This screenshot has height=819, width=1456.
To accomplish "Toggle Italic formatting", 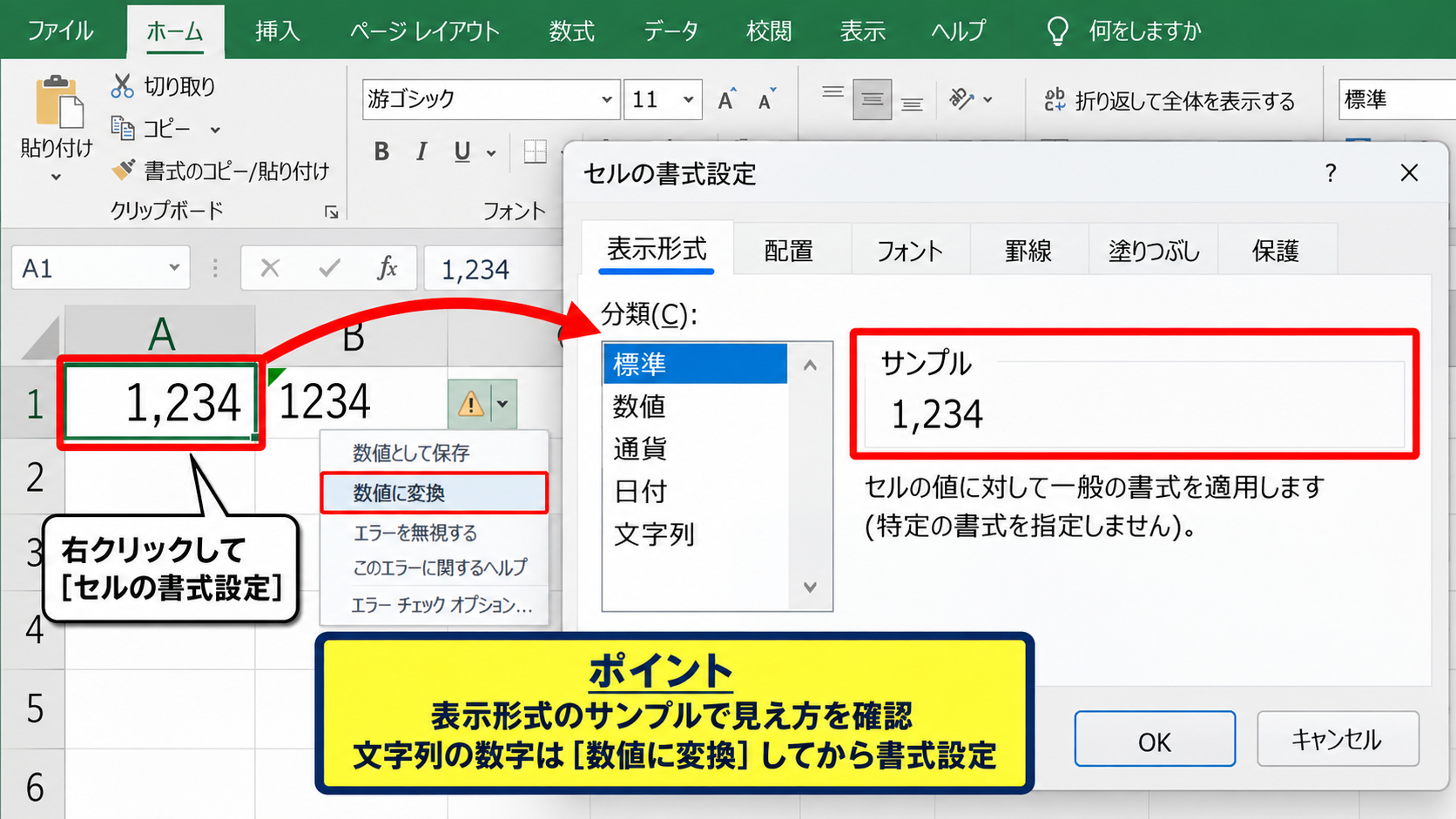I will (x=421, y=151).
